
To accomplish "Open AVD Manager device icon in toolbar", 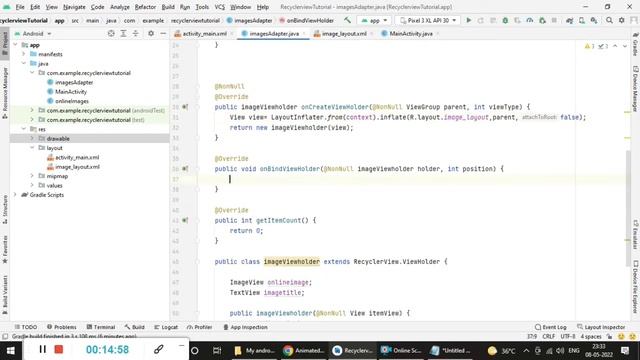I will (582, 20).
